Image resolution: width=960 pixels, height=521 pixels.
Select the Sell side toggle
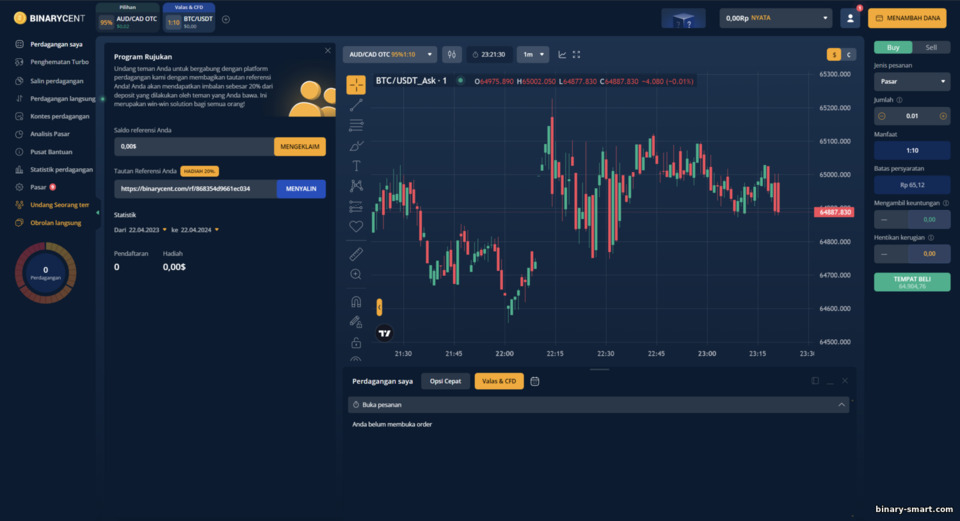click(x=931, y=47)
